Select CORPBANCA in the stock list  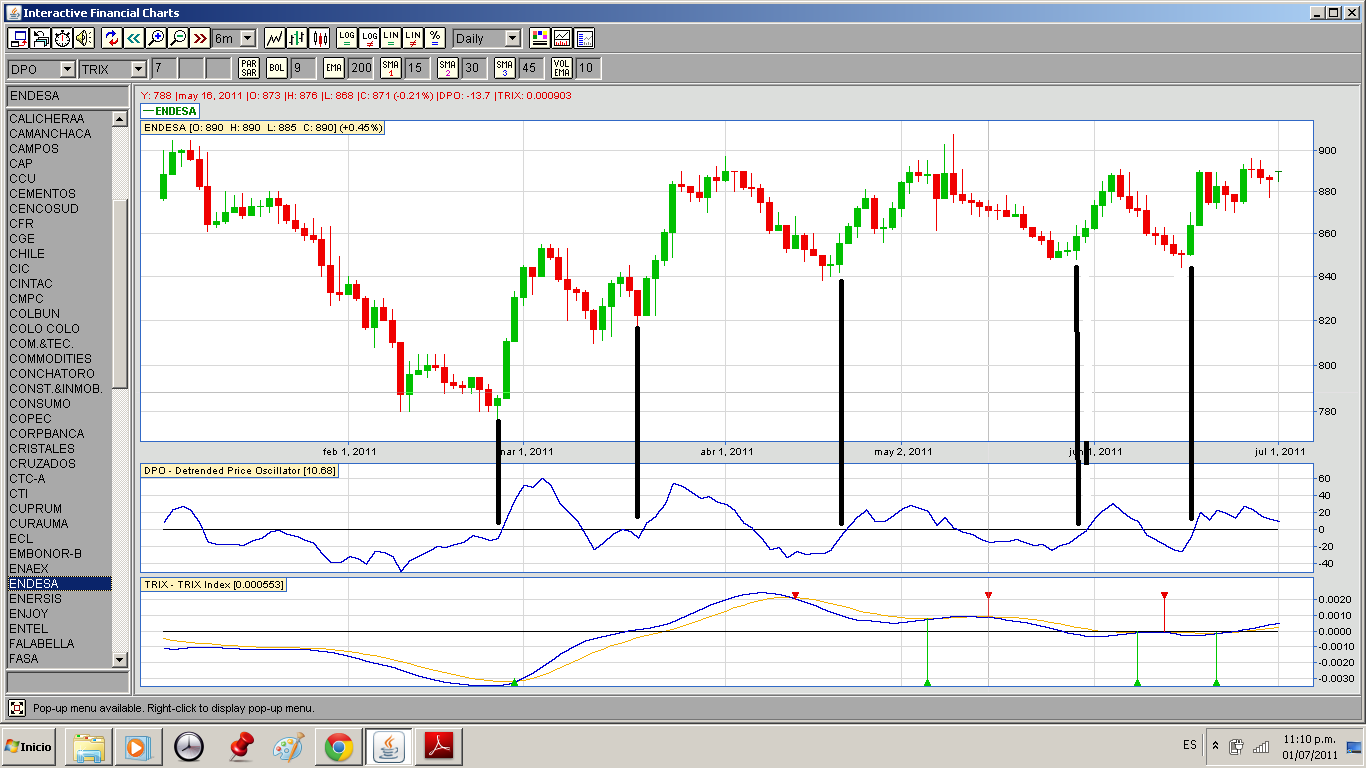pos(59,434)
